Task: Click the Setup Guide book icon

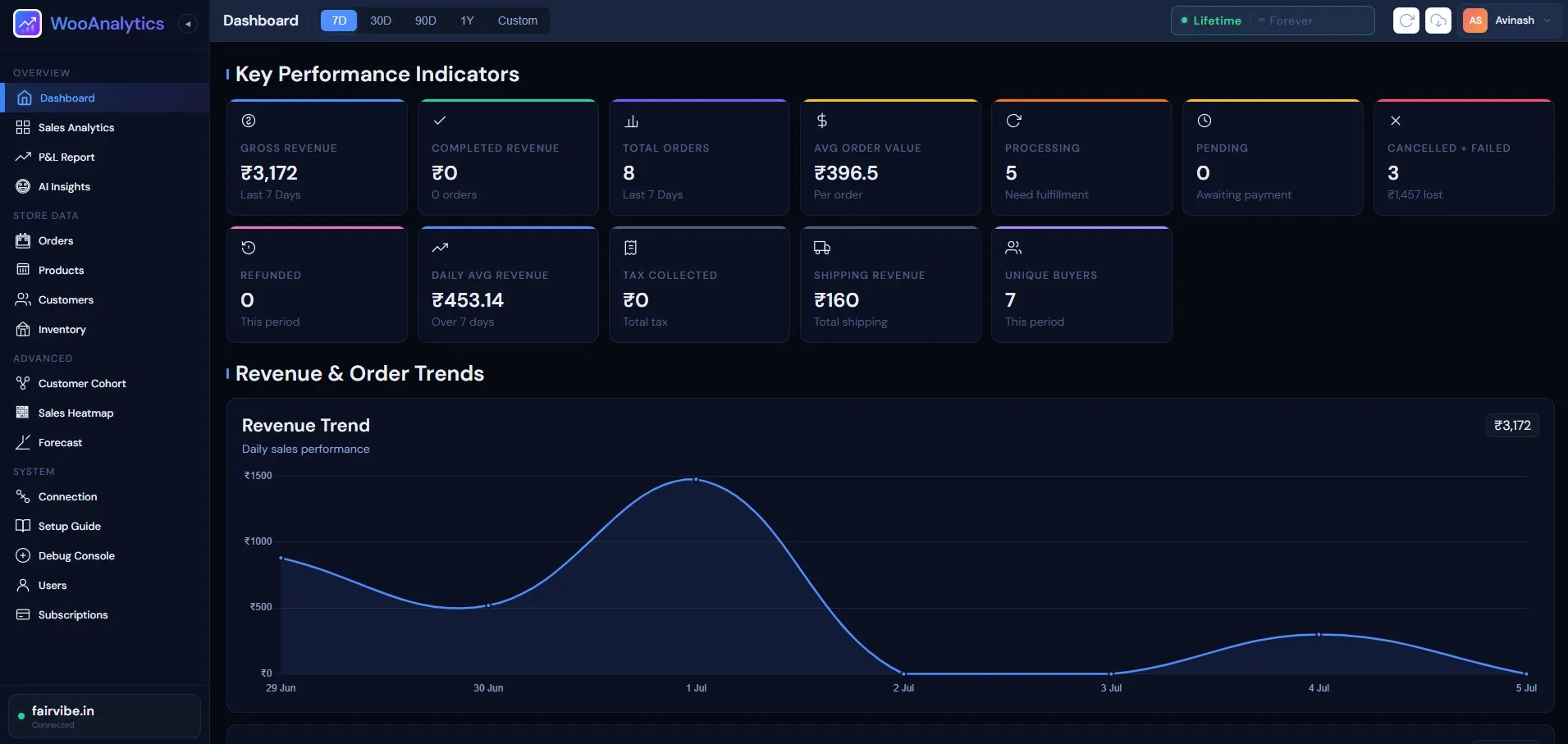Action: click(23, 526)
